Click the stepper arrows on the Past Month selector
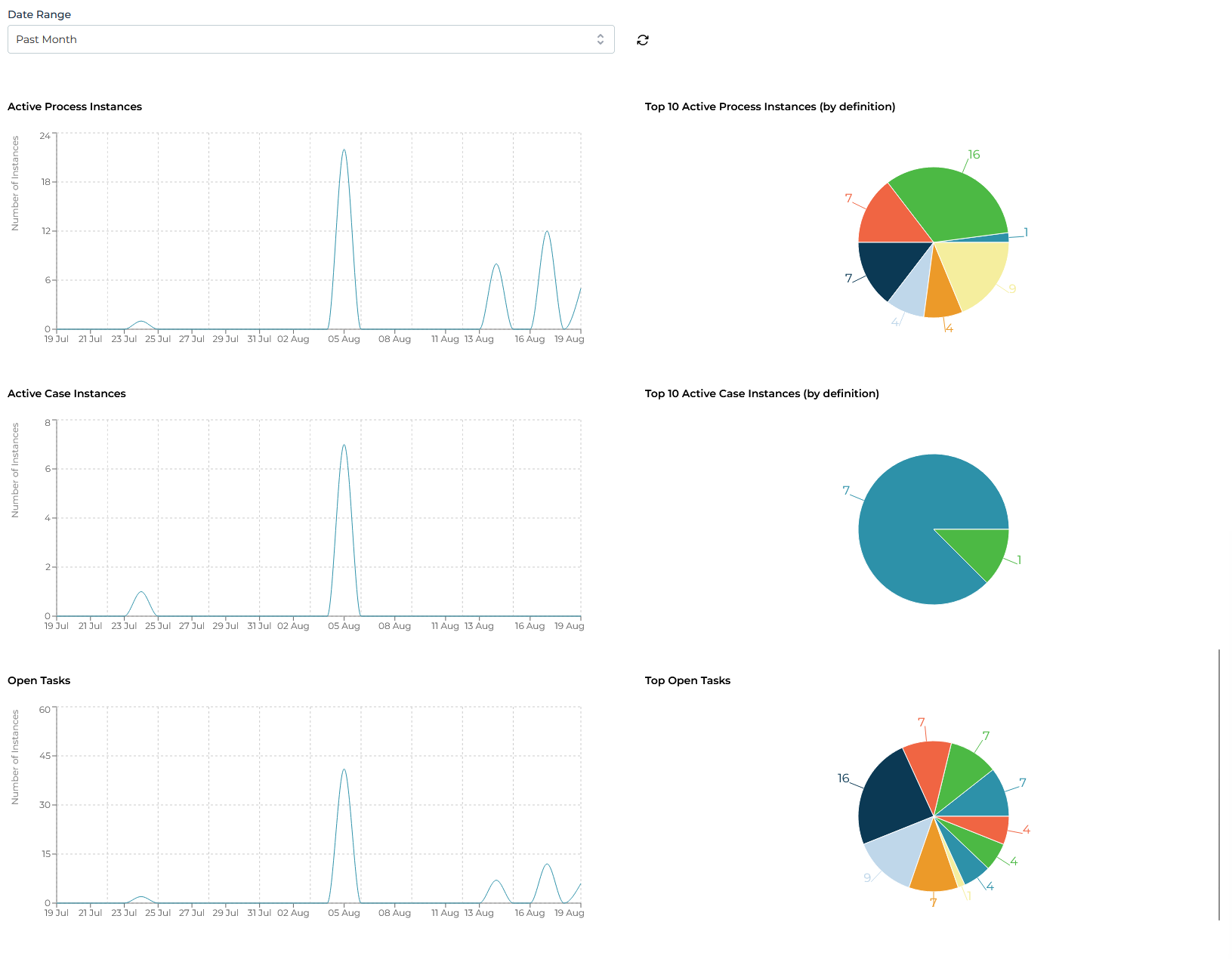 600,39
